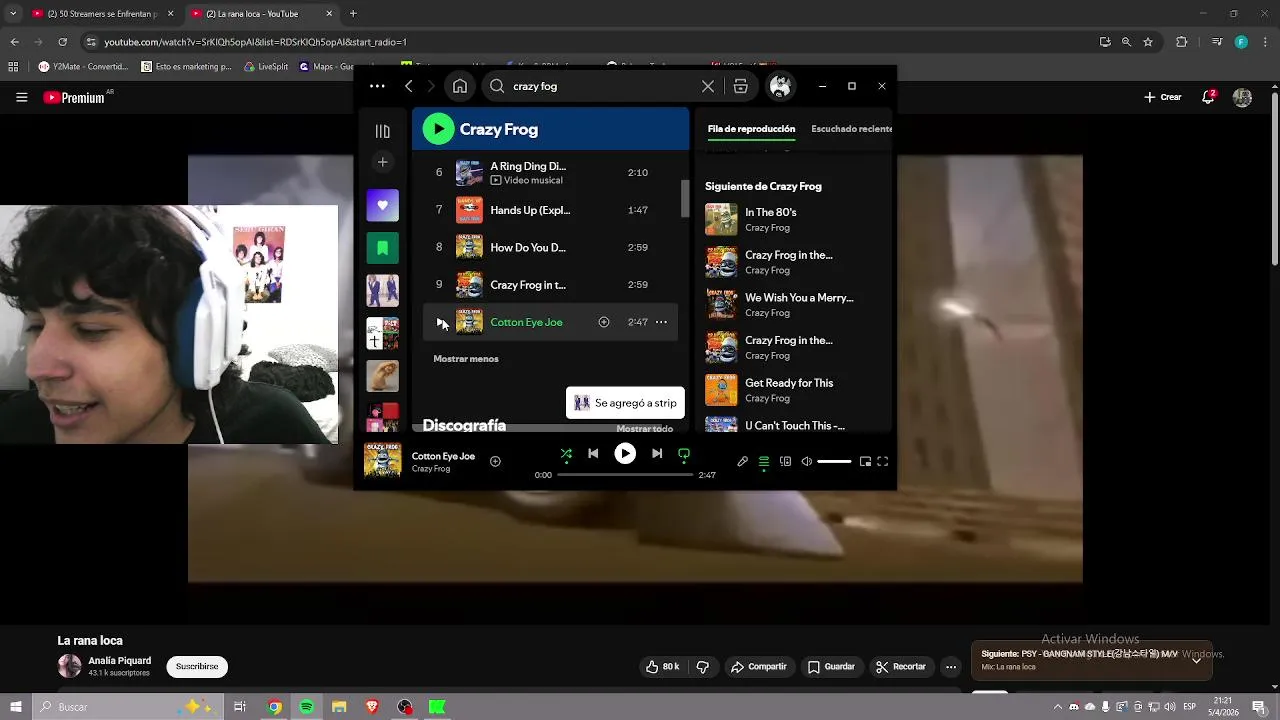Viewport: 1280px width, 720px height.
Task: Toggle shuffle in Spotify player
Action: [x=566, y=454]
